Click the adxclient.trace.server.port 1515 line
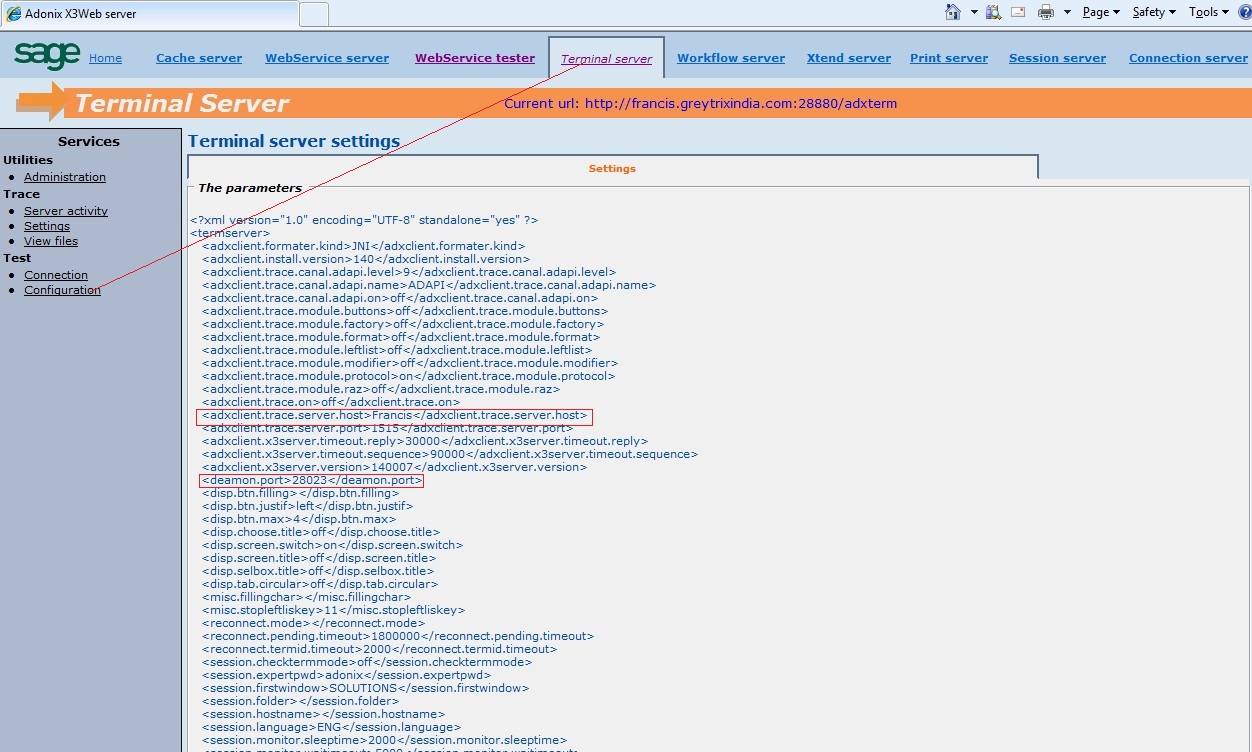This screenshot has width=1252, height=752. click(387, 428)
